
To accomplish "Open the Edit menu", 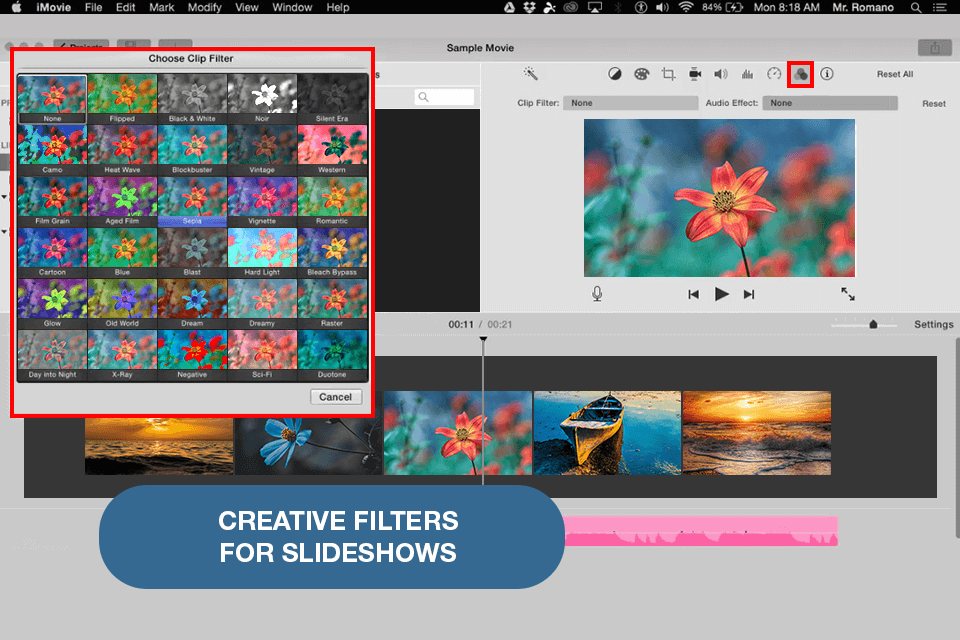I will (x=126, y=7).
